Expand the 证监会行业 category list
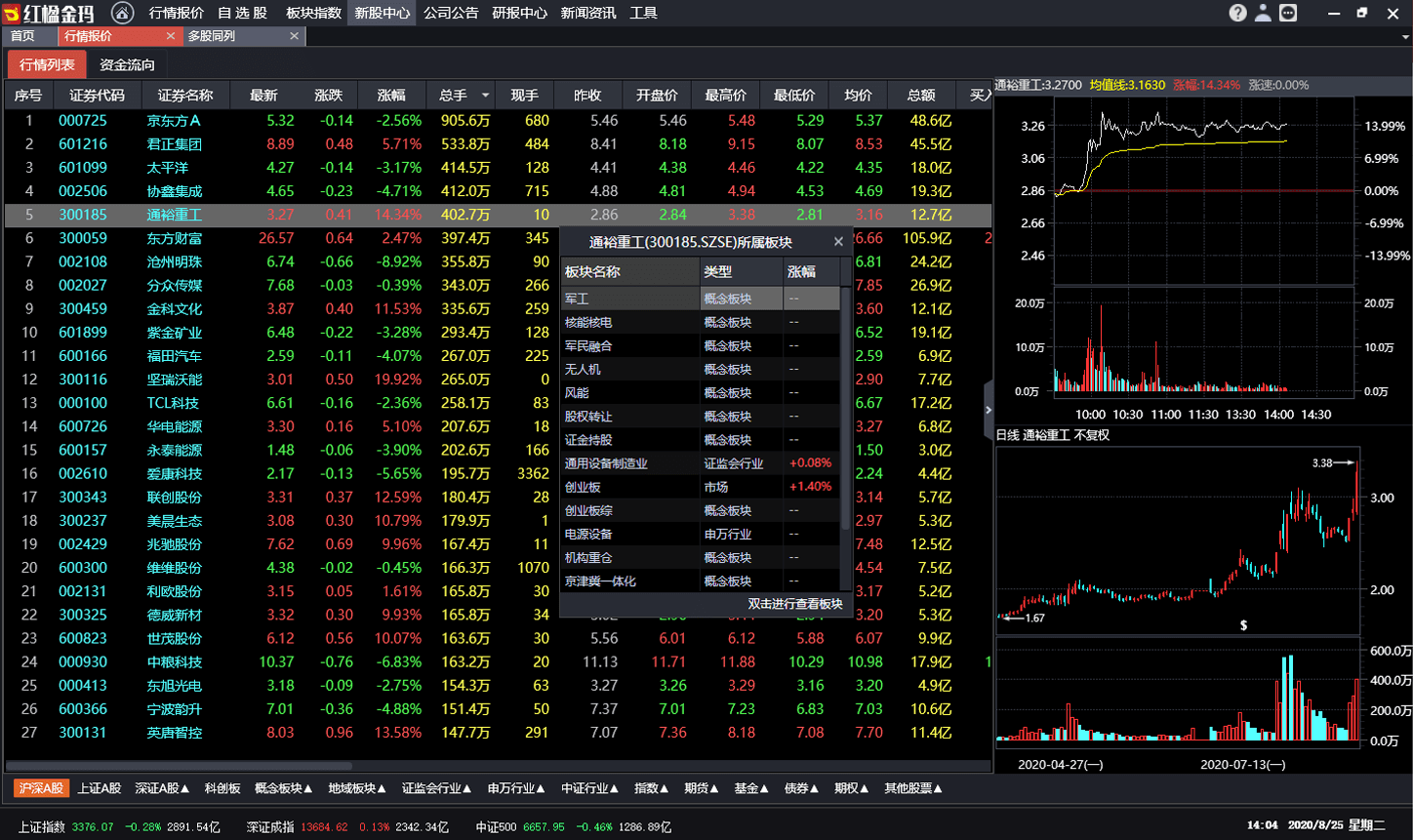1413x840 pixels. click(437, 788)
